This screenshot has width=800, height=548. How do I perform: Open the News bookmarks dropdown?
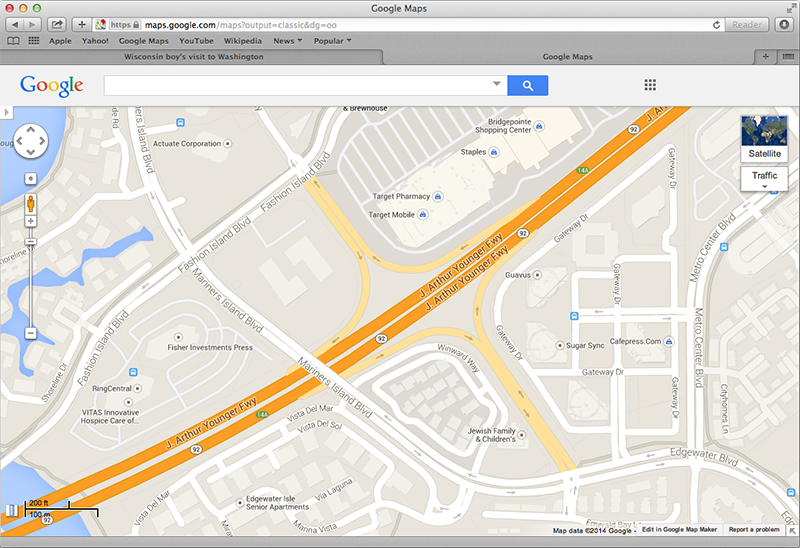coord(288,41)
